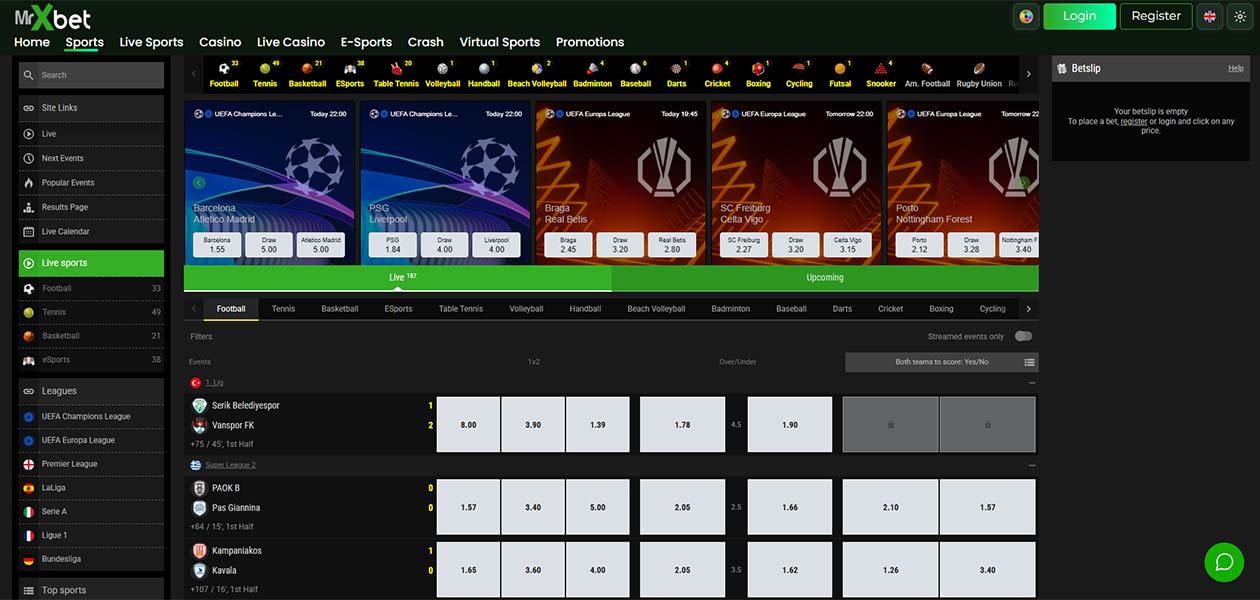The height and width of the screenshot is (600, 1260).
Task: Open Premier League in Leagues list
Action: pyautogui.click(x=91, y=464)
